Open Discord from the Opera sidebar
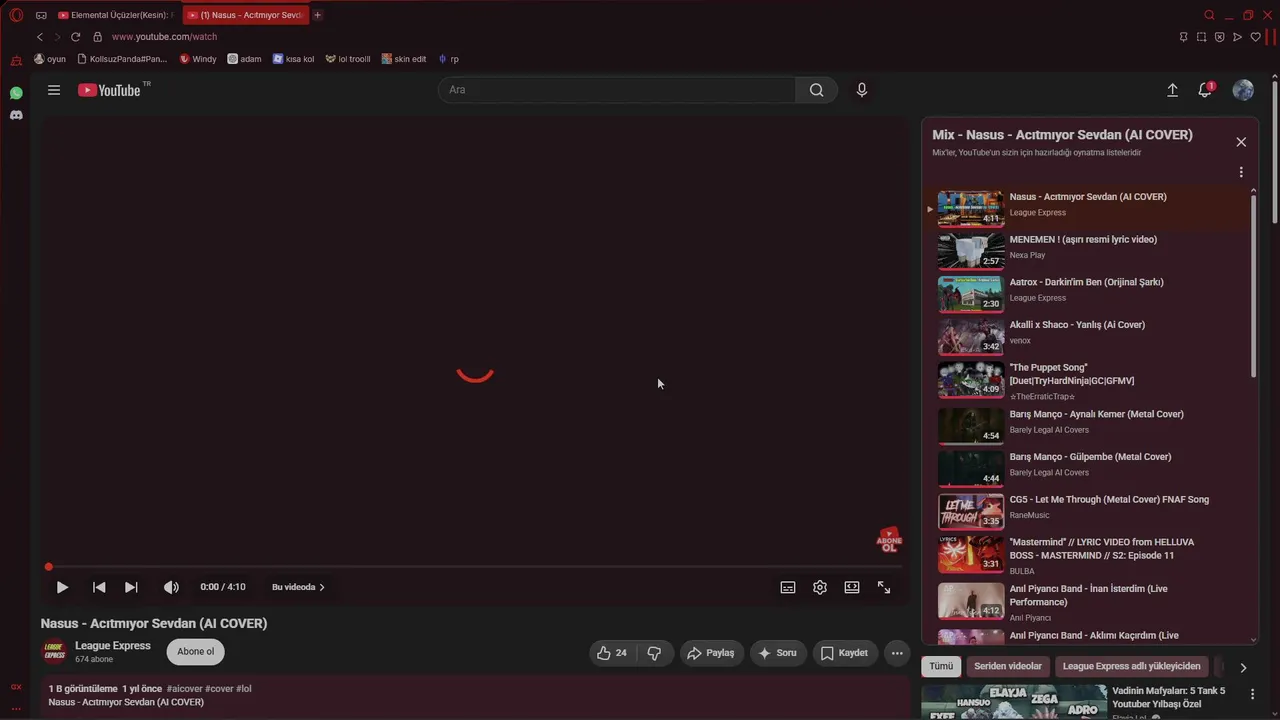The image size is (1280, 720). tap(16, 115)
